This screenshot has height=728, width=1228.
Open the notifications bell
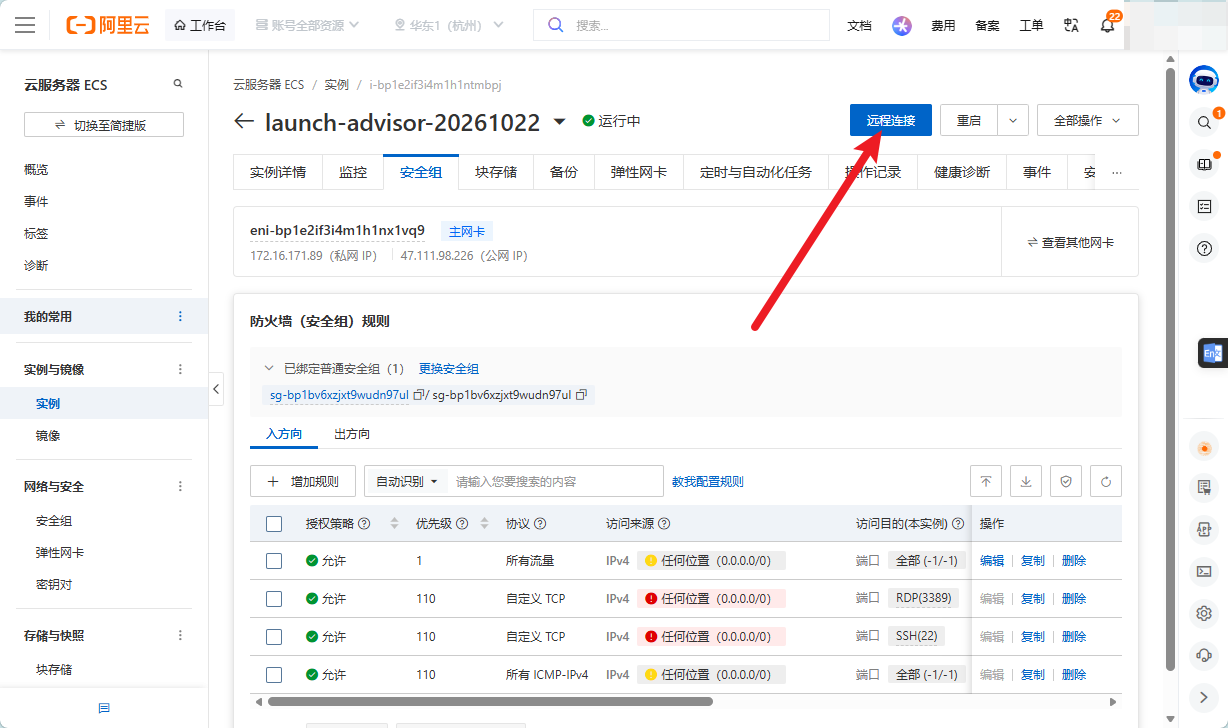pos(1107,26)
